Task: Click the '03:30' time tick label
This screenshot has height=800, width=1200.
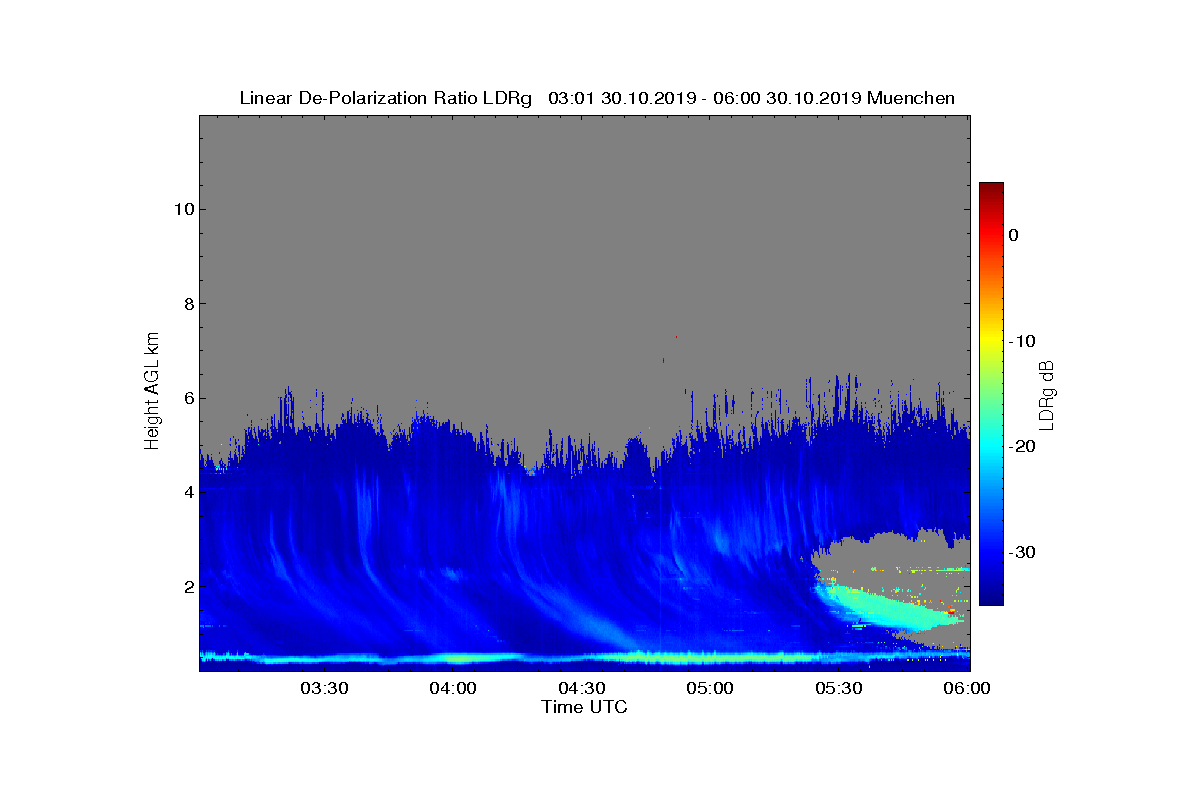Action: click(x=325, y=688)
